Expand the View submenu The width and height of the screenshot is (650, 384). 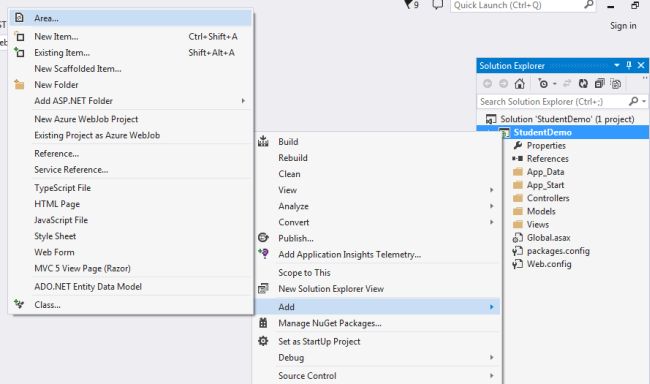pos(377,190)
